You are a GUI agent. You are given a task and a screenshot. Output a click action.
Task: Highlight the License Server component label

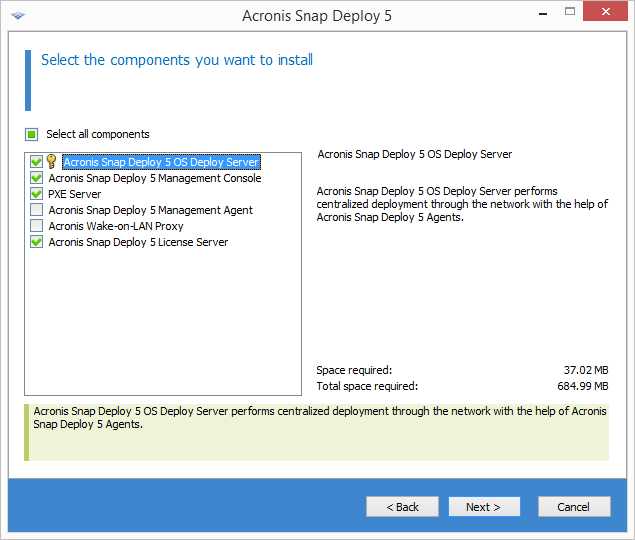[x=138, y=242]
